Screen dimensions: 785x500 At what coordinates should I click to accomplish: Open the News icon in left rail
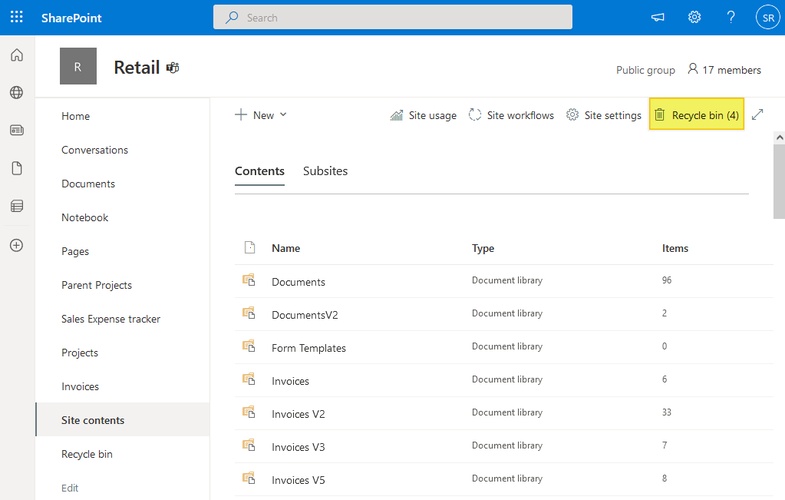coord(17,130)
